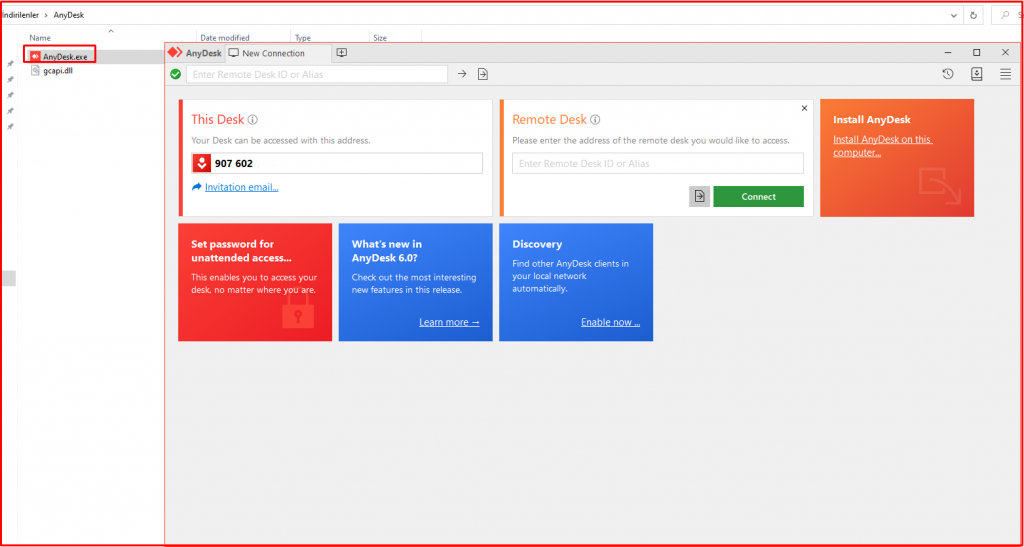Open the address book icon in the toolbar
The height and width of the screenshot is (547, 1024).
pyautogui.click(x=977, y=74)
